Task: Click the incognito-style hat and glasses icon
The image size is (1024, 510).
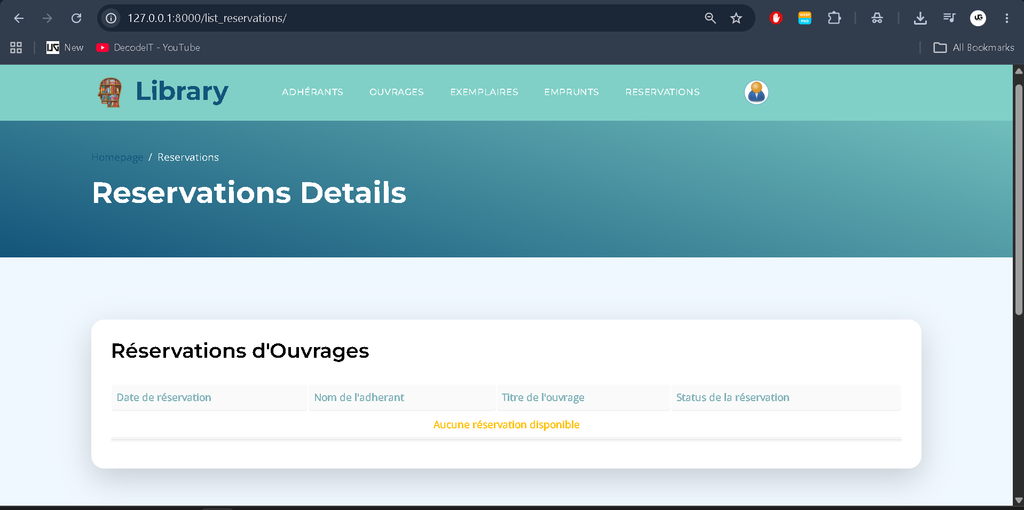Action: [x=877, y=18]
